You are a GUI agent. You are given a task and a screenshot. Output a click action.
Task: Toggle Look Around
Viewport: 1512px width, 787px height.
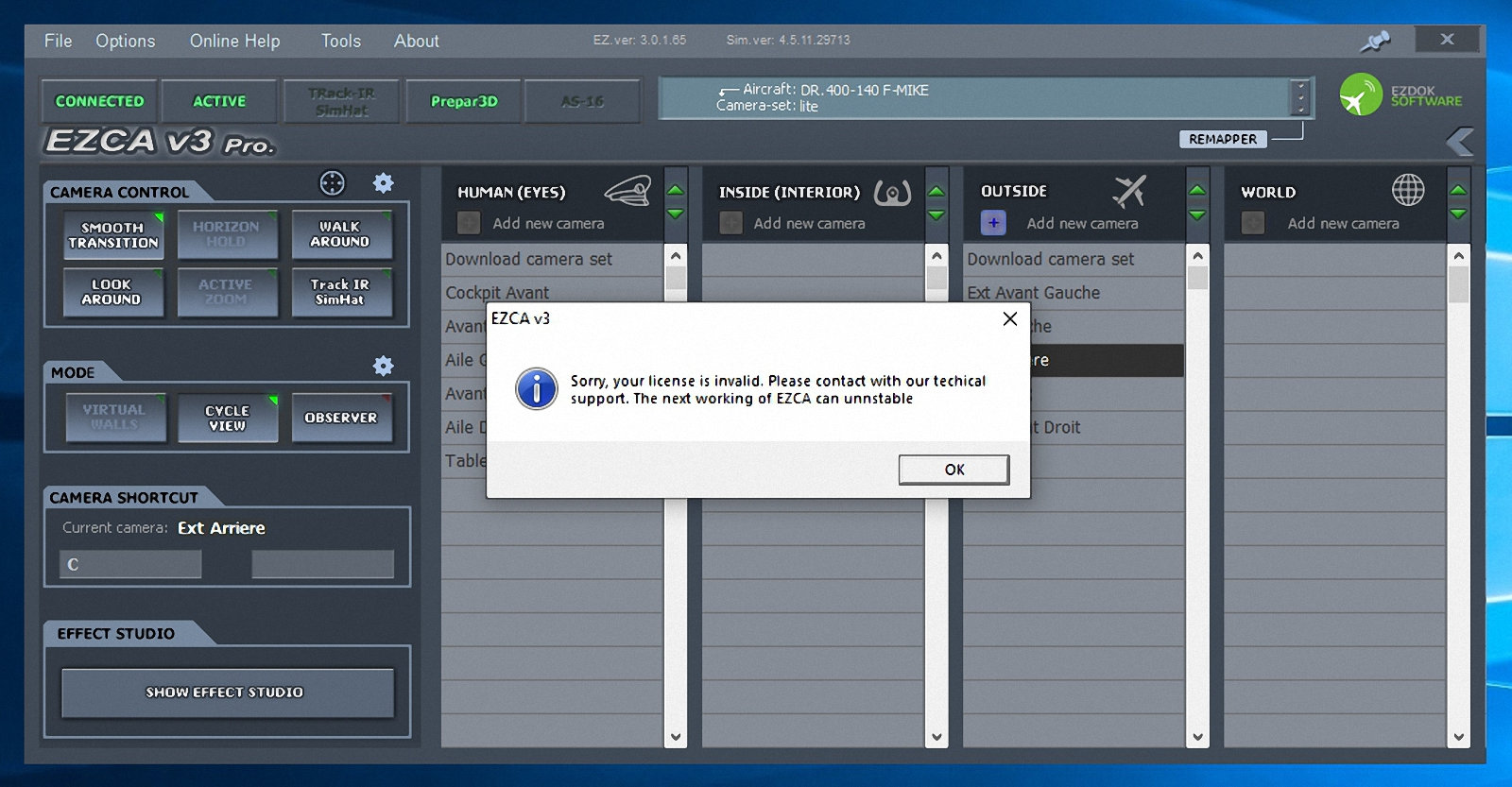[112, 292]
